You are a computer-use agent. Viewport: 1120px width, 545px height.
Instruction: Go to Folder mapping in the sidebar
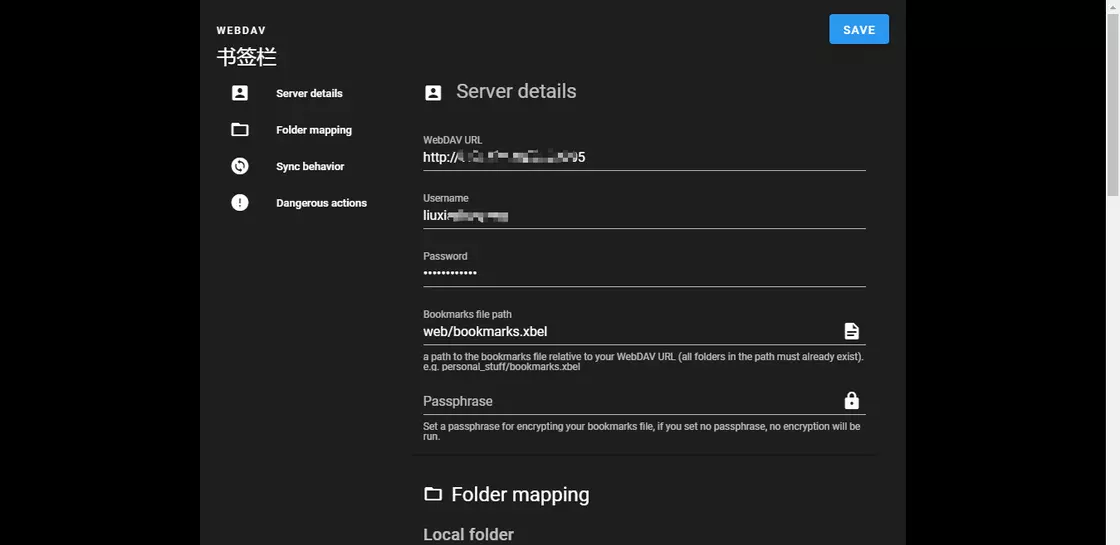click(x=314, y=130)
